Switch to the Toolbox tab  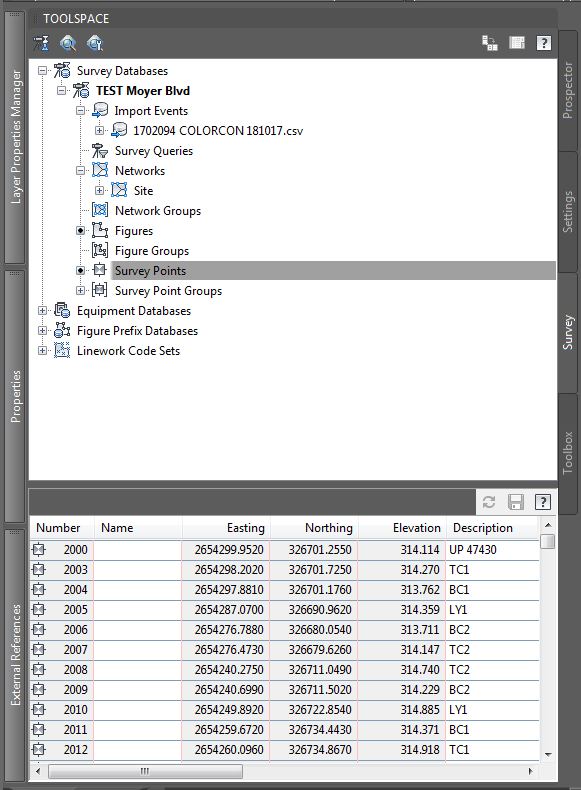pos(568,453)
